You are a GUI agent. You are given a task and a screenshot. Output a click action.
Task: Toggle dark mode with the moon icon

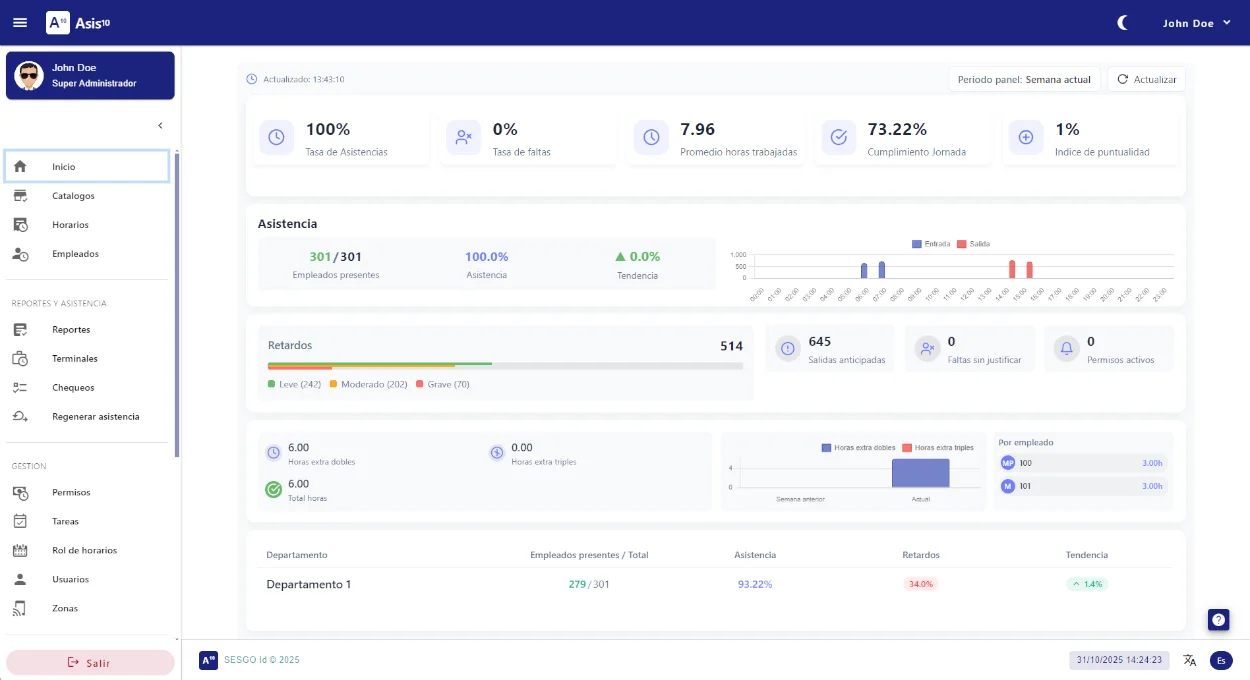[1122, 21]
